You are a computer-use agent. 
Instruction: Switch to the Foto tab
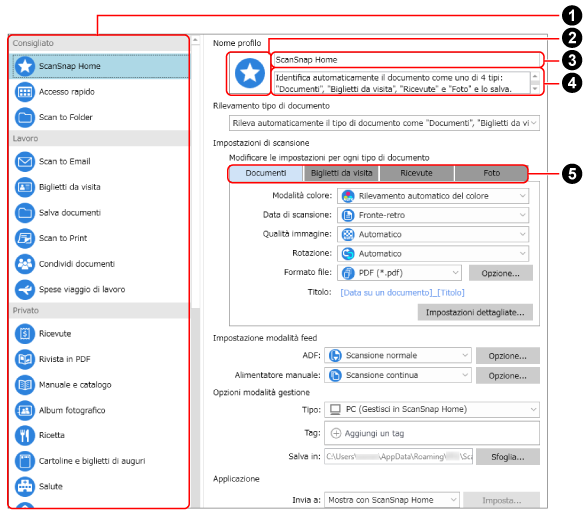point(491,173)
